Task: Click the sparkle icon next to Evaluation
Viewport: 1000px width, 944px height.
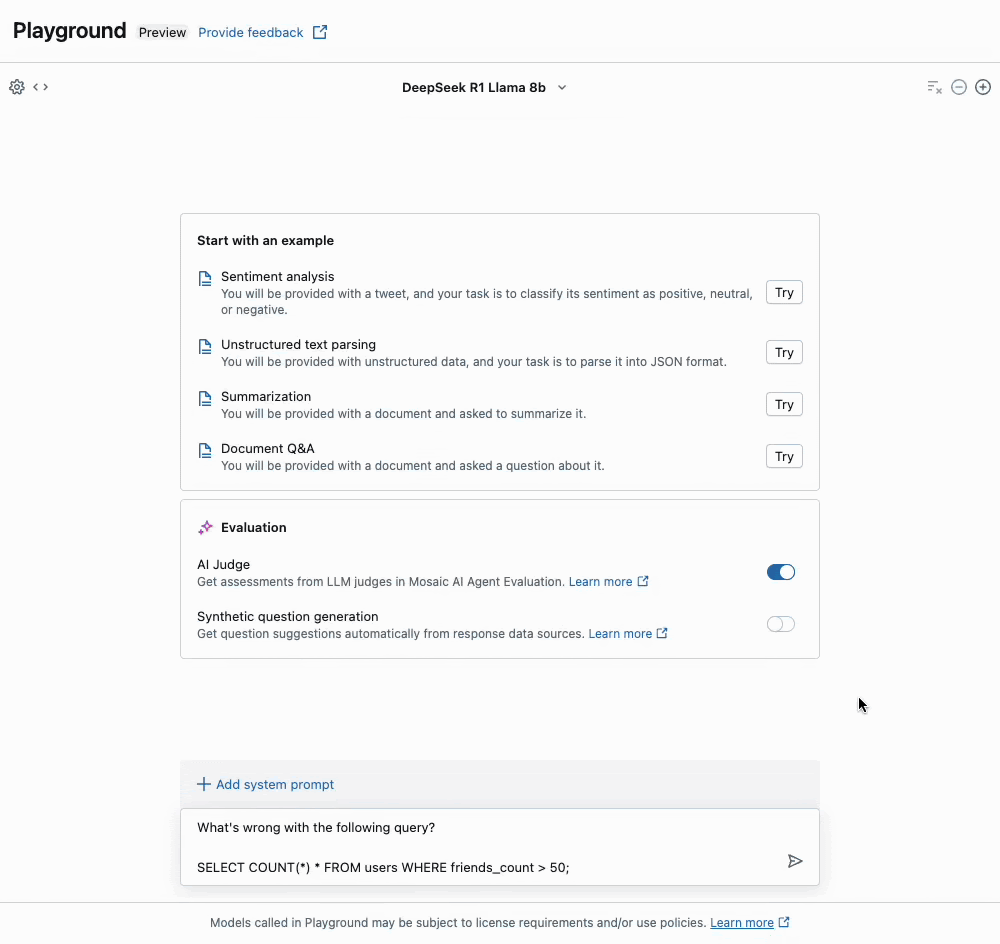Action: click(x=205, y=527)
